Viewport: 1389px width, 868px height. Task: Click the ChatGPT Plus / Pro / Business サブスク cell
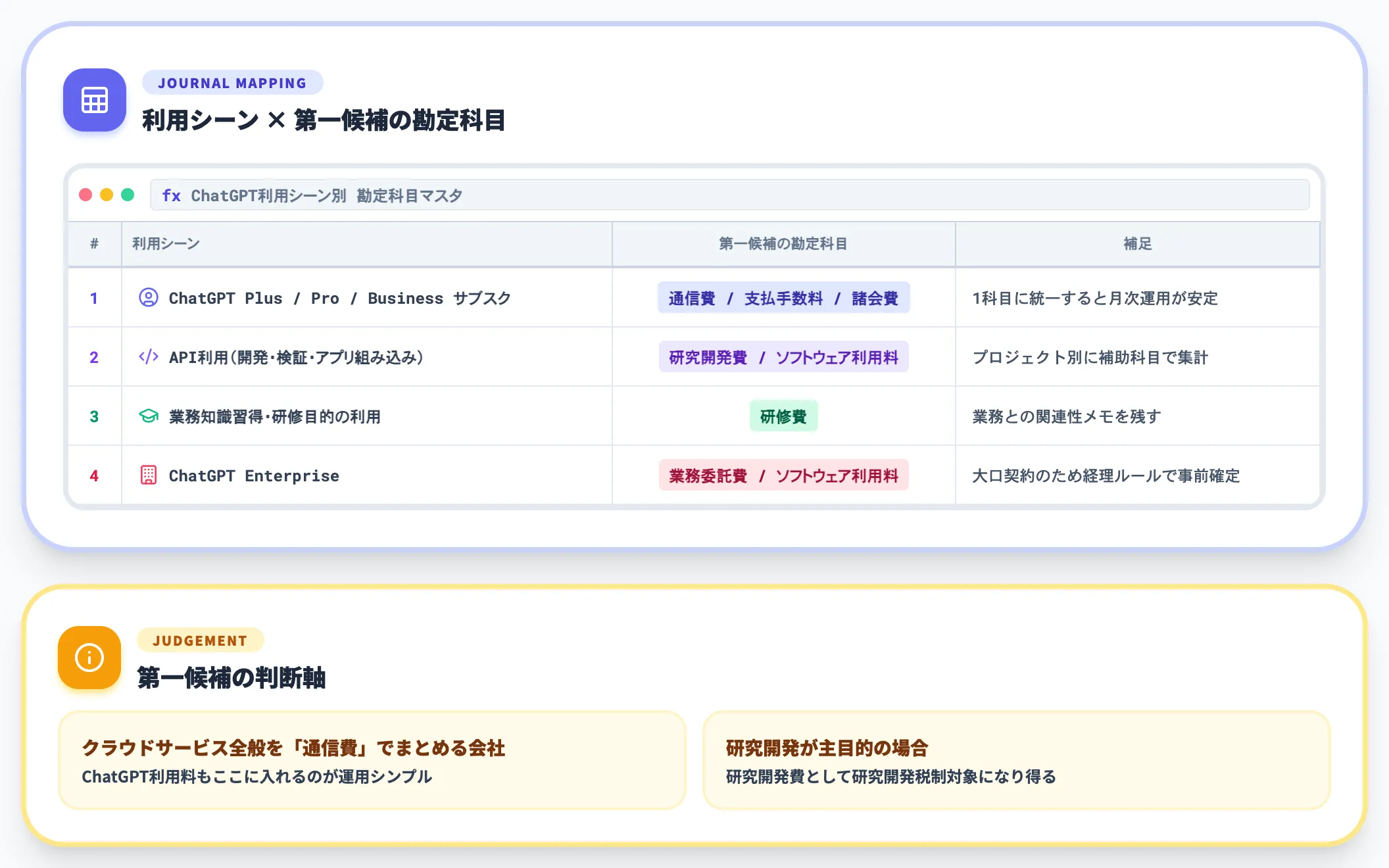click(x=367, y=298)
